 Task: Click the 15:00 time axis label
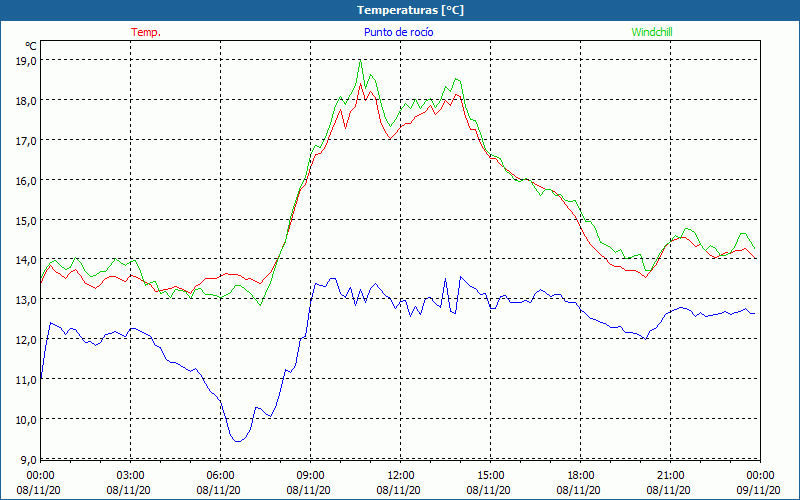490,476
